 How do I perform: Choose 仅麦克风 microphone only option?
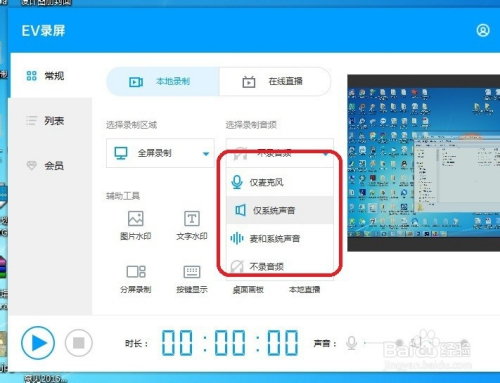tap(280, 182)
